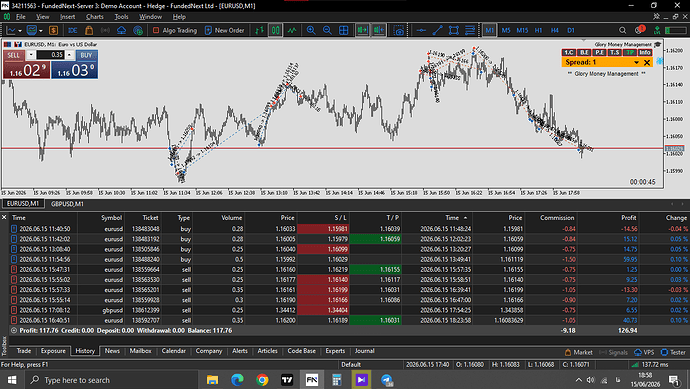Select the M1 timeframe
690x389 pixels.
[x=489, y=30]
